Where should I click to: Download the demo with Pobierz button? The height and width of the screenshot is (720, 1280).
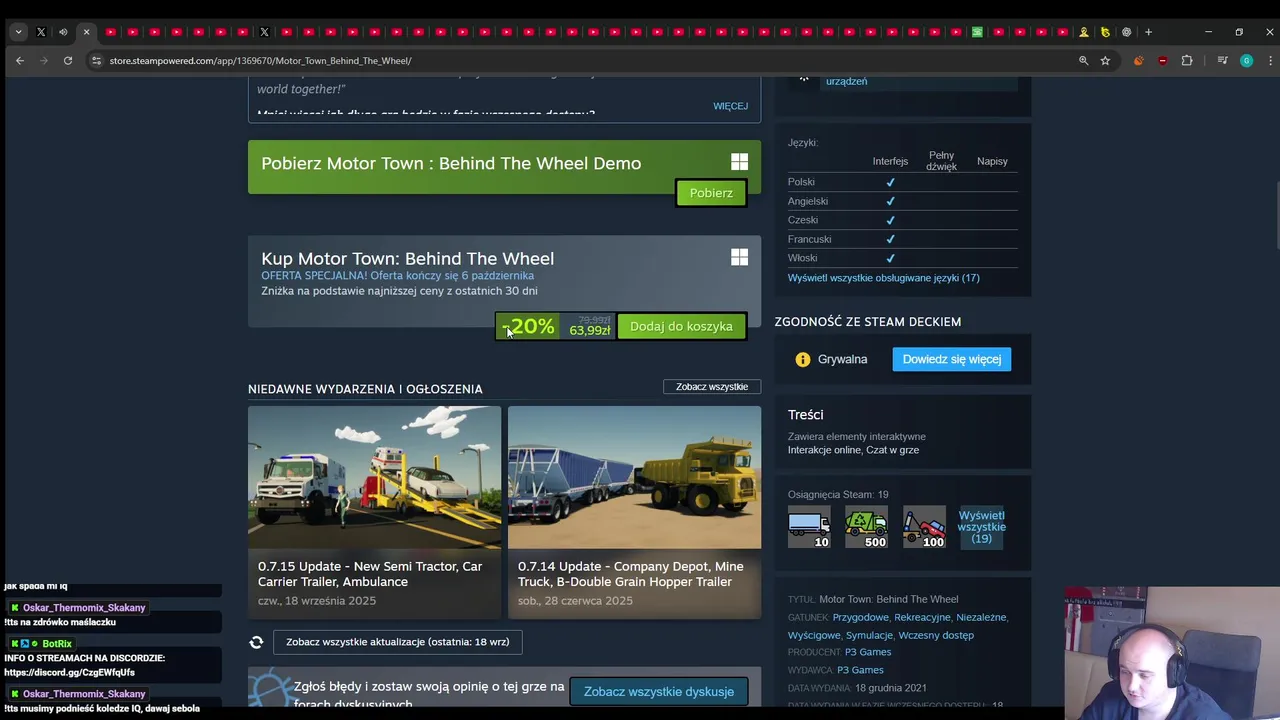(711, 193)
